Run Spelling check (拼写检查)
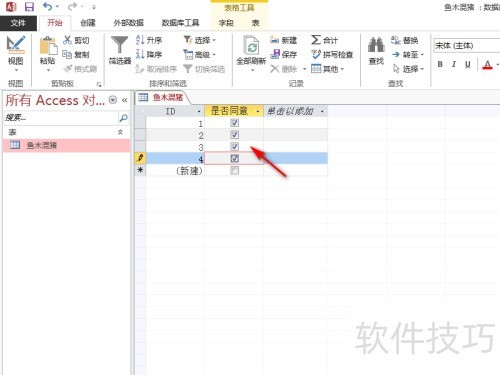 click(332, 54)
